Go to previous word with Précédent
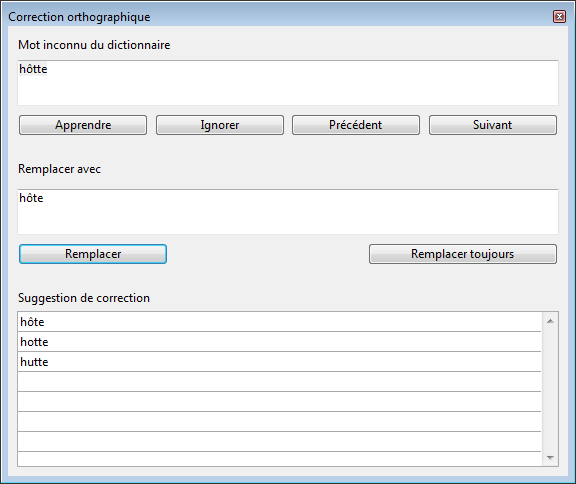576x484 pixels. (356, 125)
